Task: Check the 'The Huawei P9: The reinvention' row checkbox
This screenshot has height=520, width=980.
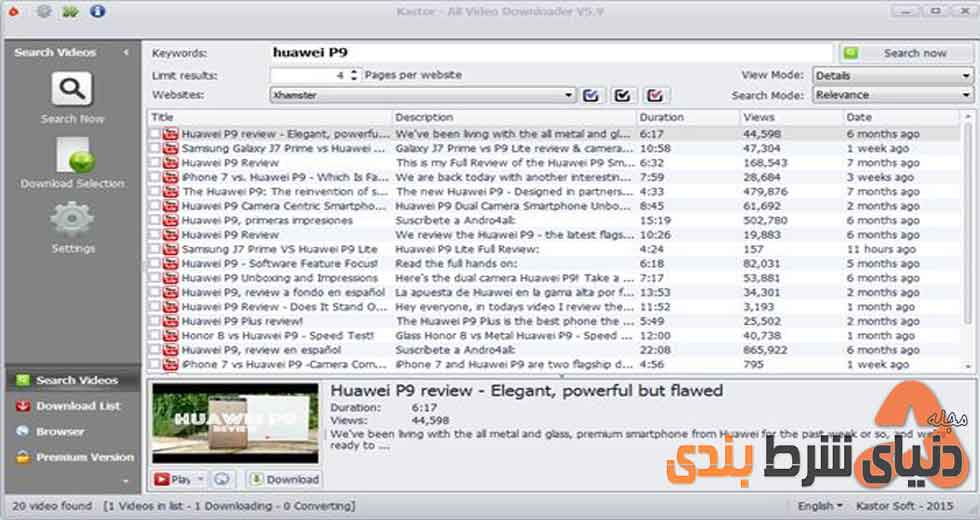Action: point(155,191)
